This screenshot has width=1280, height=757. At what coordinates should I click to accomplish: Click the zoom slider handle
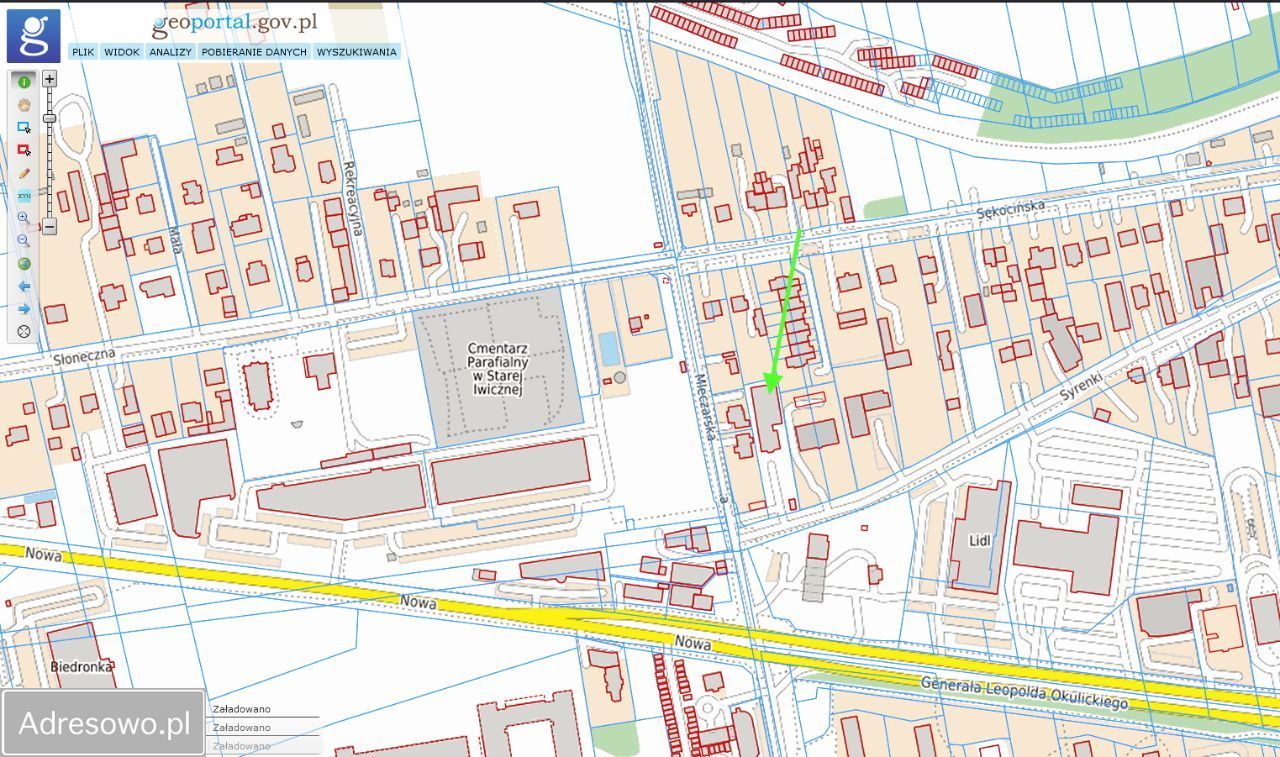[x=49, y=119]
